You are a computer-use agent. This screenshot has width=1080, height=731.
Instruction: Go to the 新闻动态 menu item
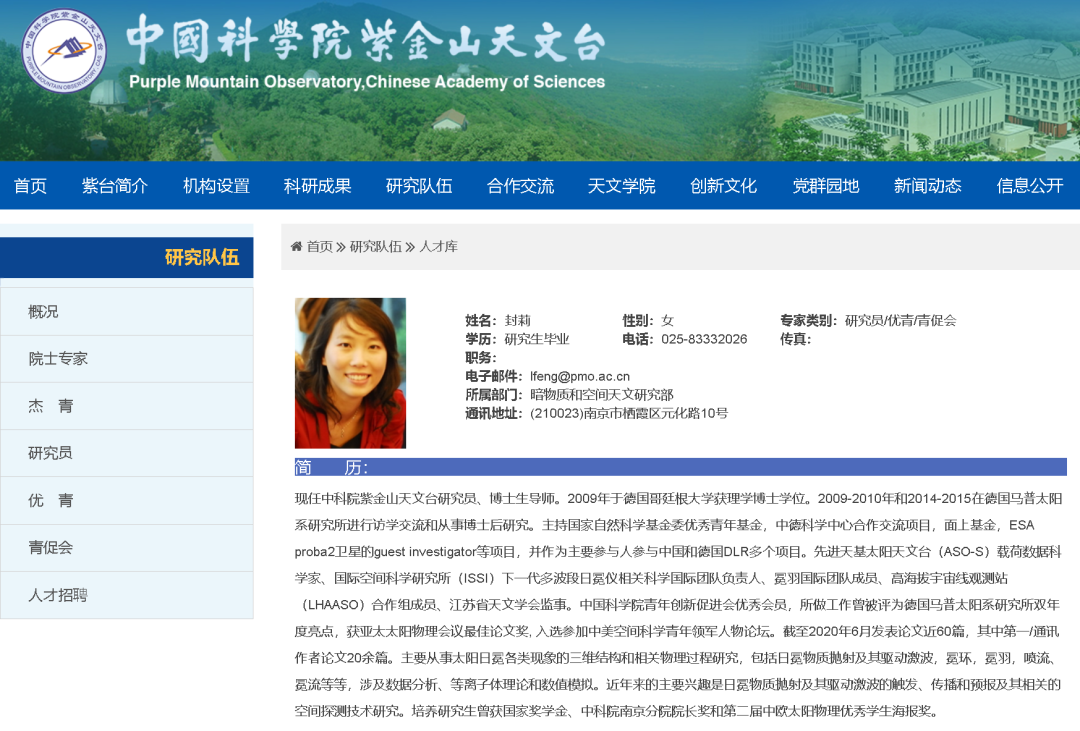pyautogui.click(x=927, y=186)
